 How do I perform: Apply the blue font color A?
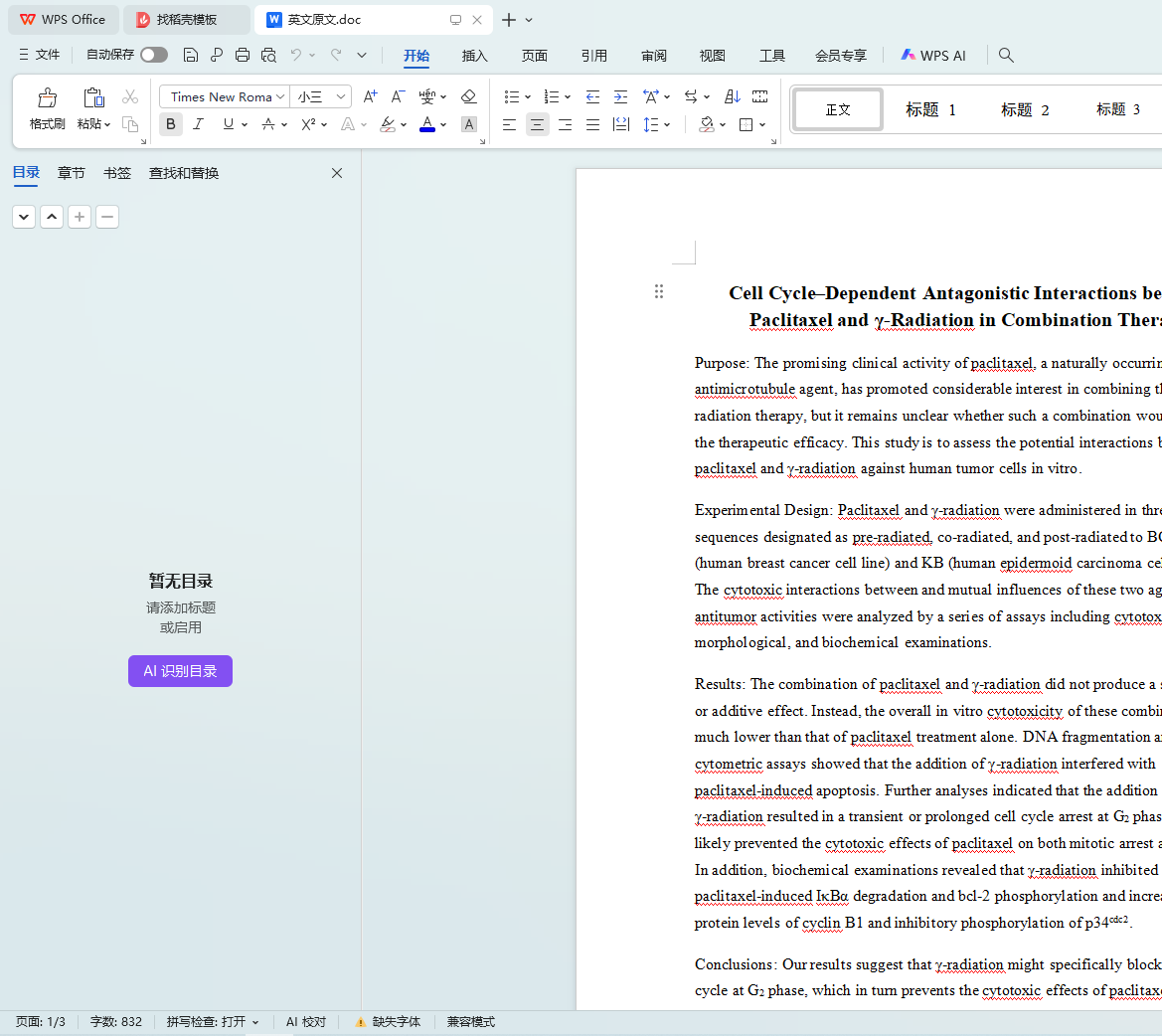426,124
